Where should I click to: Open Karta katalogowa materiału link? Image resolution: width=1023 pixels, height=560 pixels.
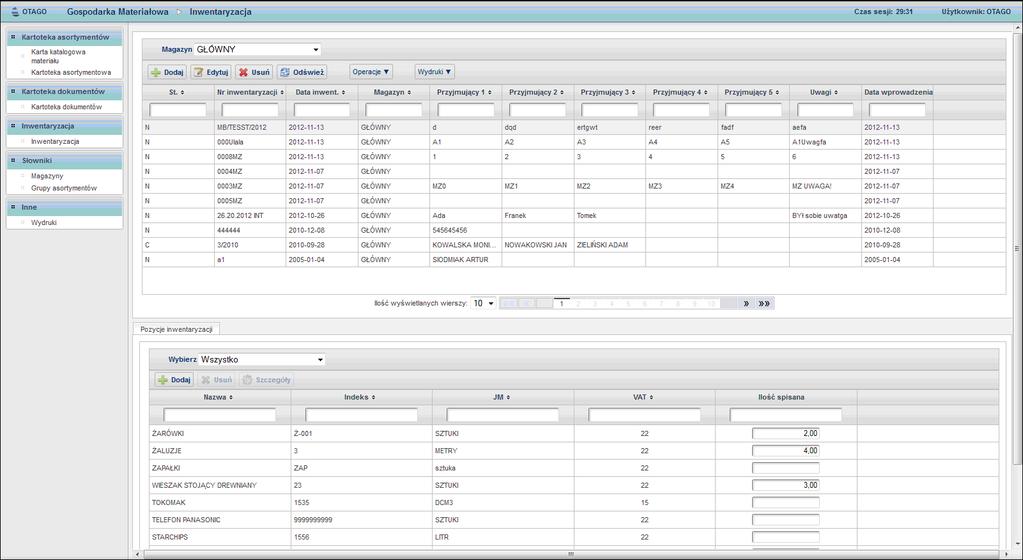[58, 56]
